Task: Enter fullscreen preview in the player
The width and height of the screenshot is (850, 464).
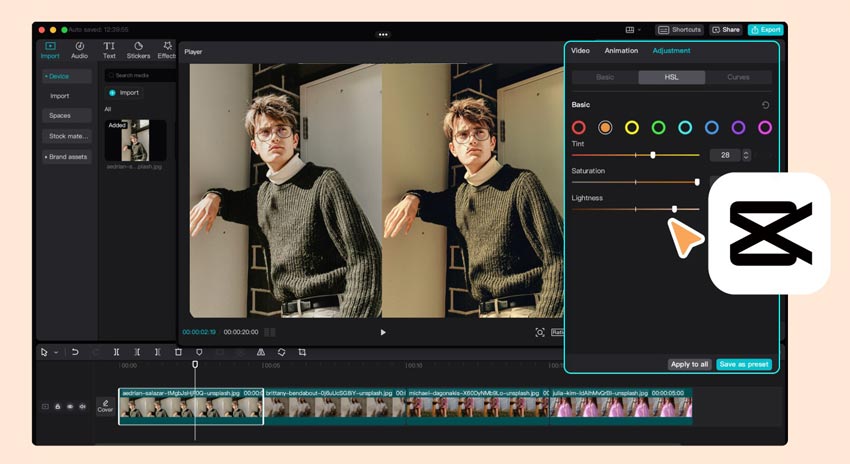Action: tap(540, 332)
